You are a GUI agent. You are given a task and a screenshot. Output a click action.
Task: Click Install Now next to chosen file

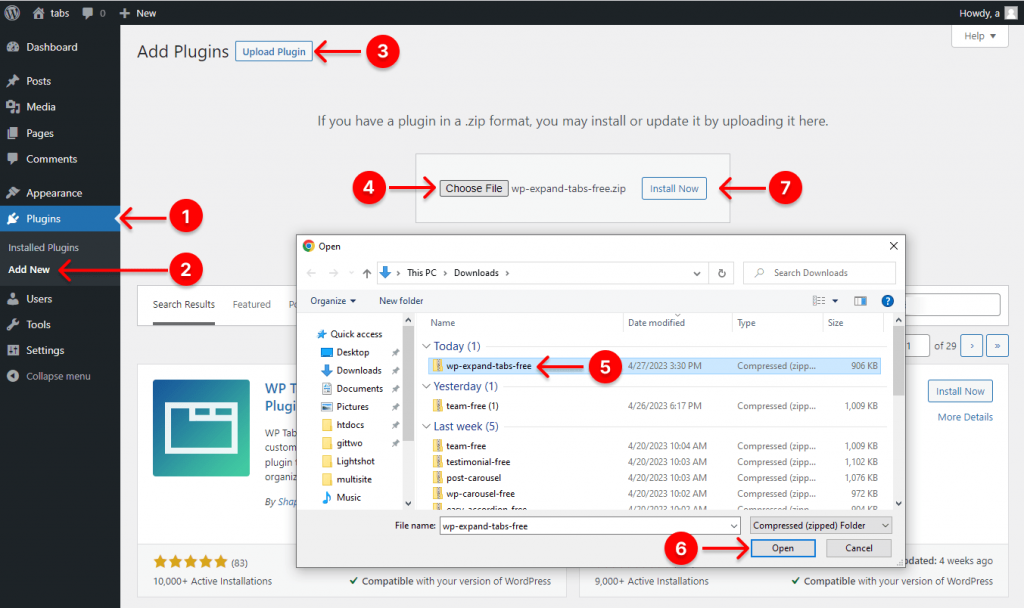coord(674,188)
